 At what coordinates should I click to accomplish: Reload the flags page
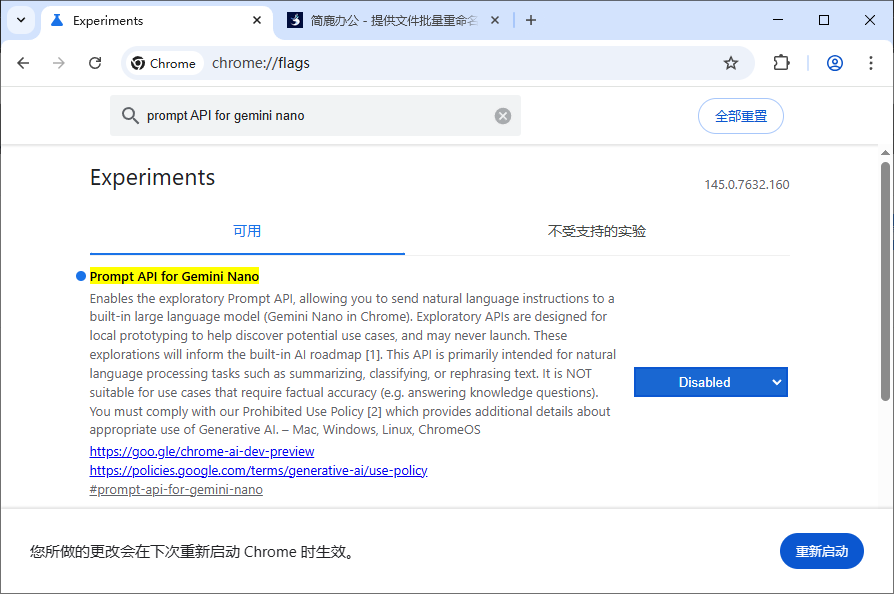95,62
